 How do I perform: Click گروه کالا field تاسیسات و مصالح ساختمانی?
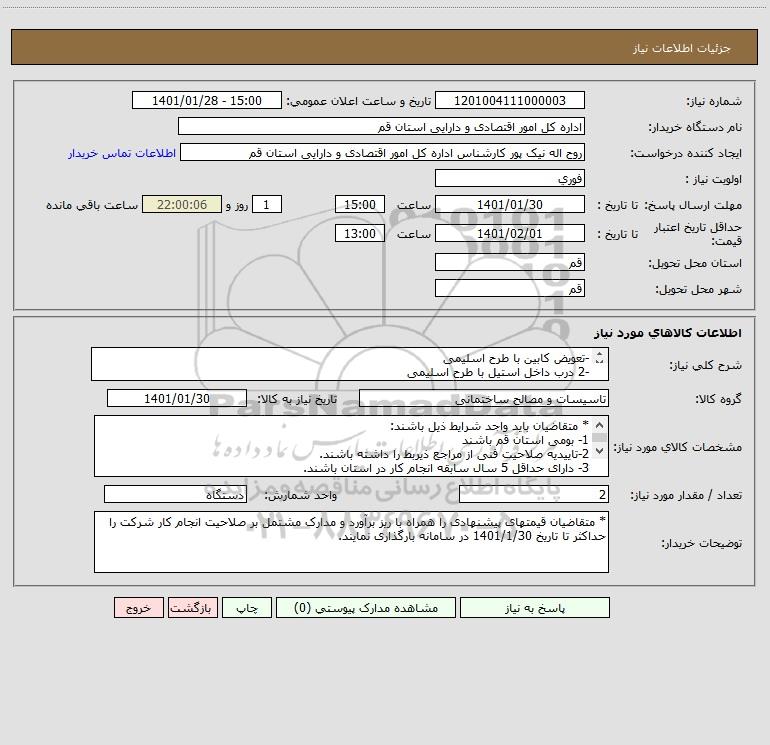click(484, 398)
